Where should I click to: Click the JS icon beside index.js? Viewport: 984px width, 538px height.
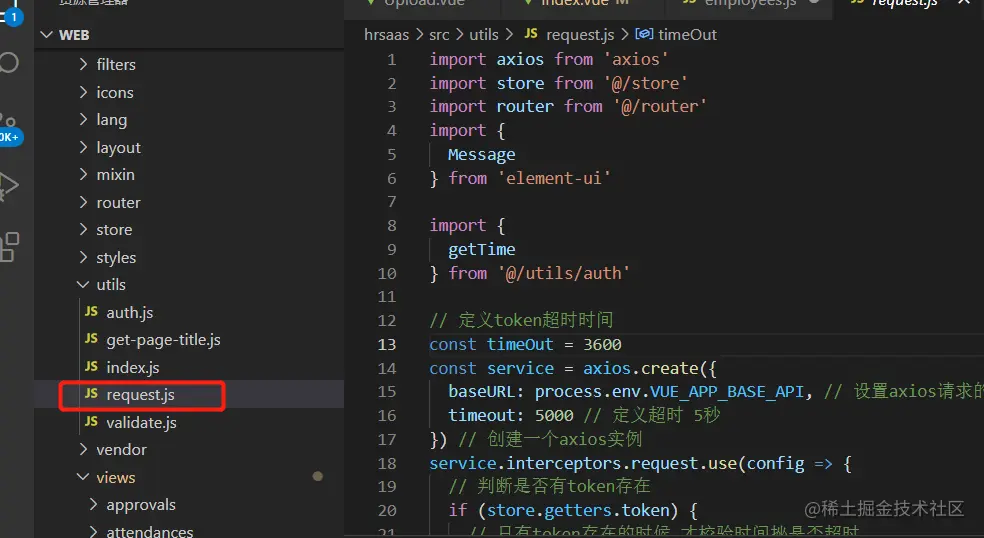coord(92,367)
